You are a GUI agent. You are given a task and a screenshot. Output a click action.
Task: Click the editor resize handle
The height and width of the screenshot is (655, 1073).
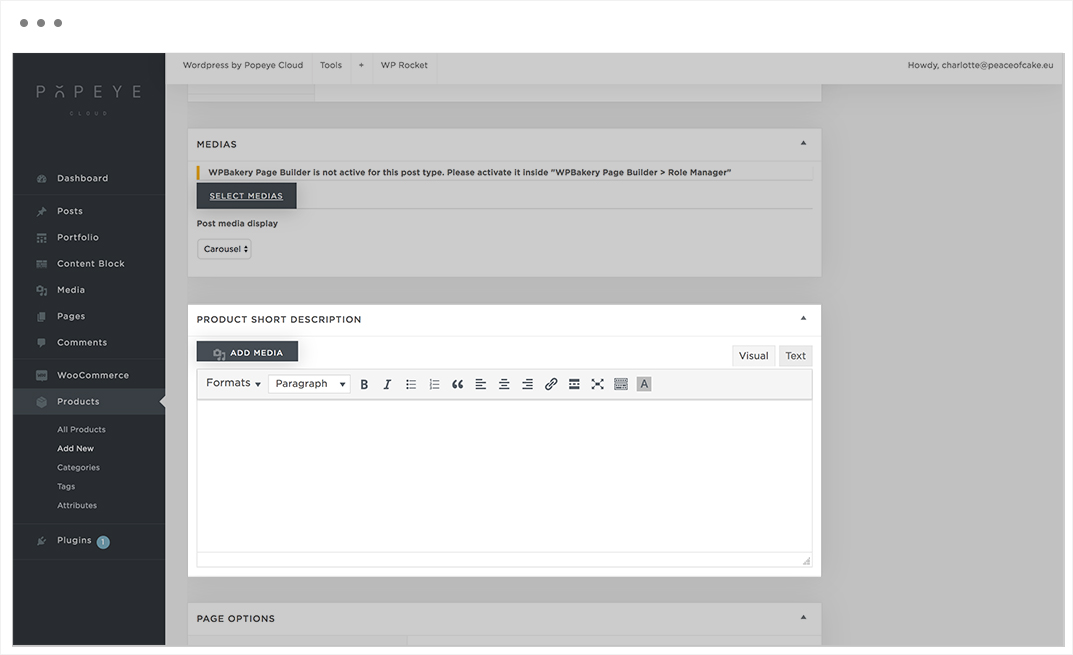[x=806, y=561]
